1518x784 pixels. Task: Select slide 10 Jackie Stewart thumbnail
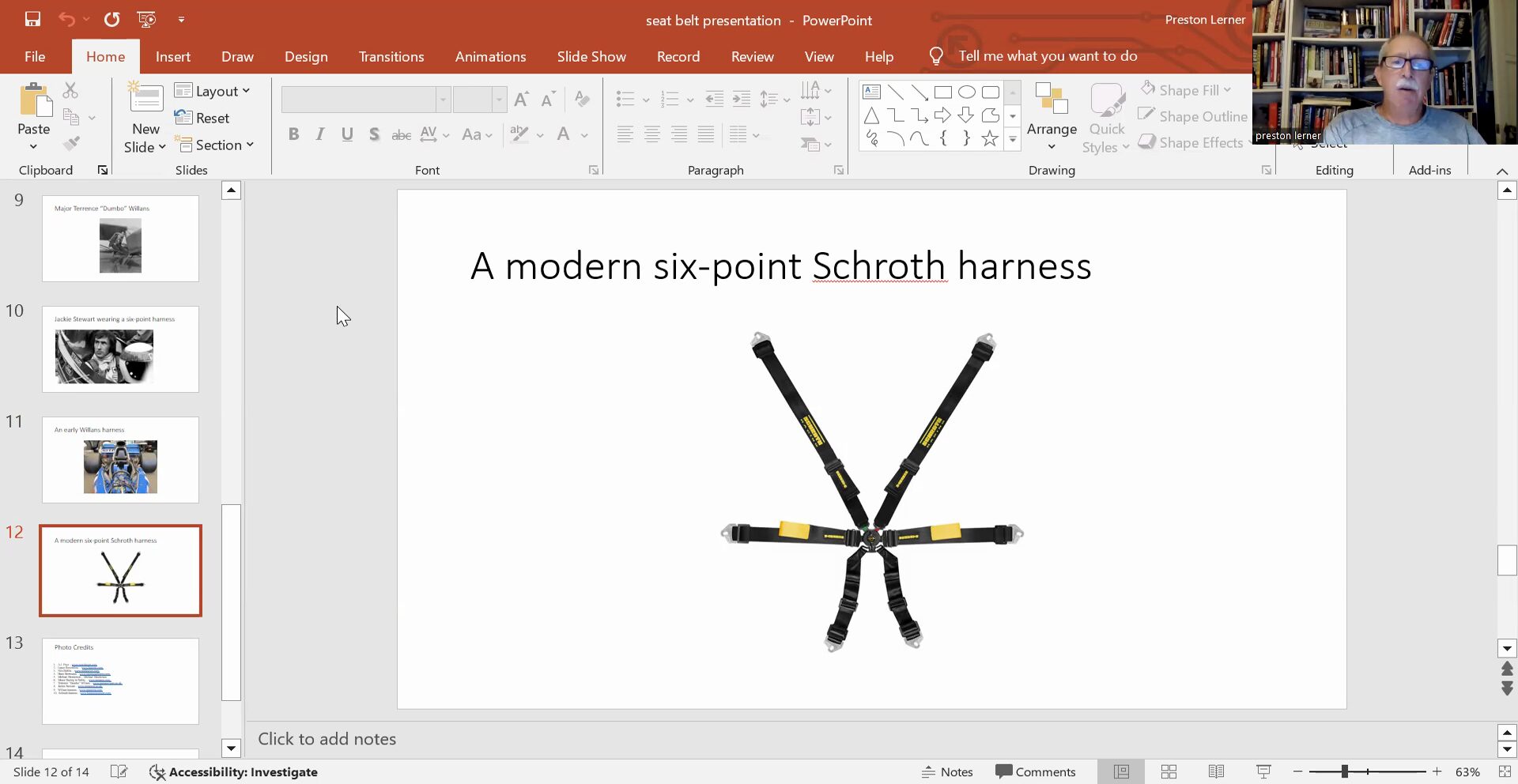click(120, 349)
